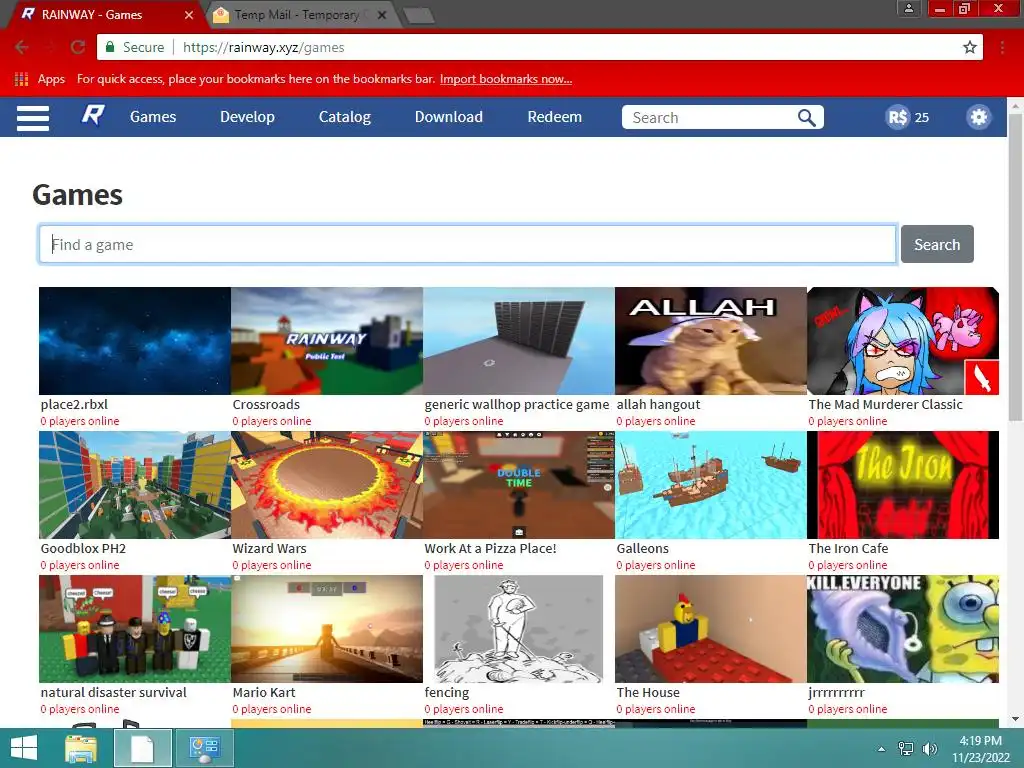Open the Mario Kart thumbnail
The width and height of the screenshot is (1024, 768).
click(x=327, y=629)
